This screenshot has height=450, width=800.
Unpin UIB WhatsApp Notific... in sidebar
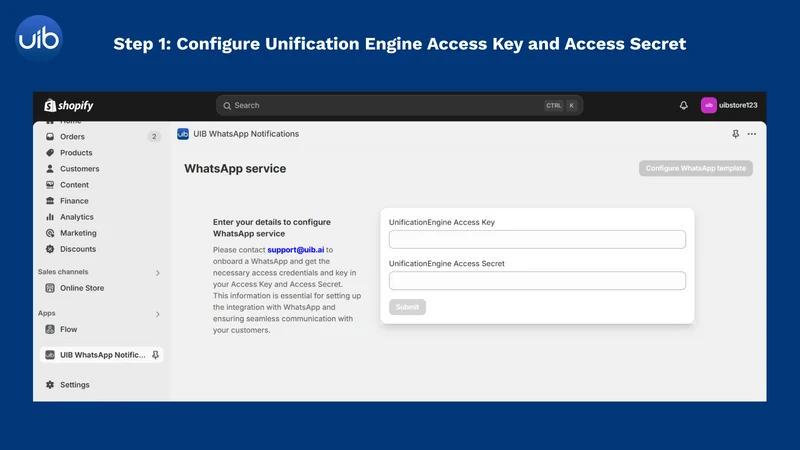[155, 355]
